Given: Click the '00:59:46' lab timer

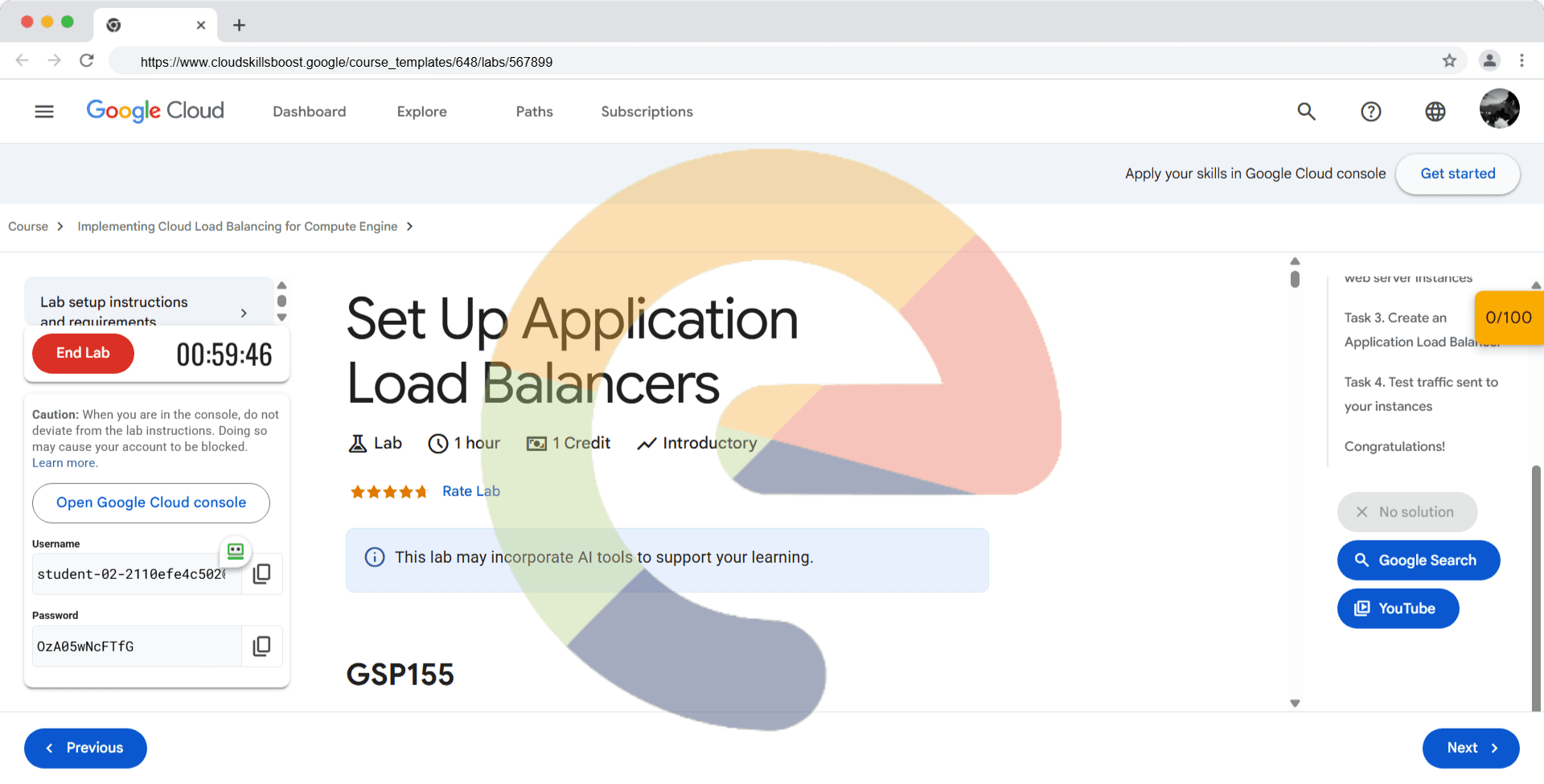Looking at the screenshot, I should (224, 355).
